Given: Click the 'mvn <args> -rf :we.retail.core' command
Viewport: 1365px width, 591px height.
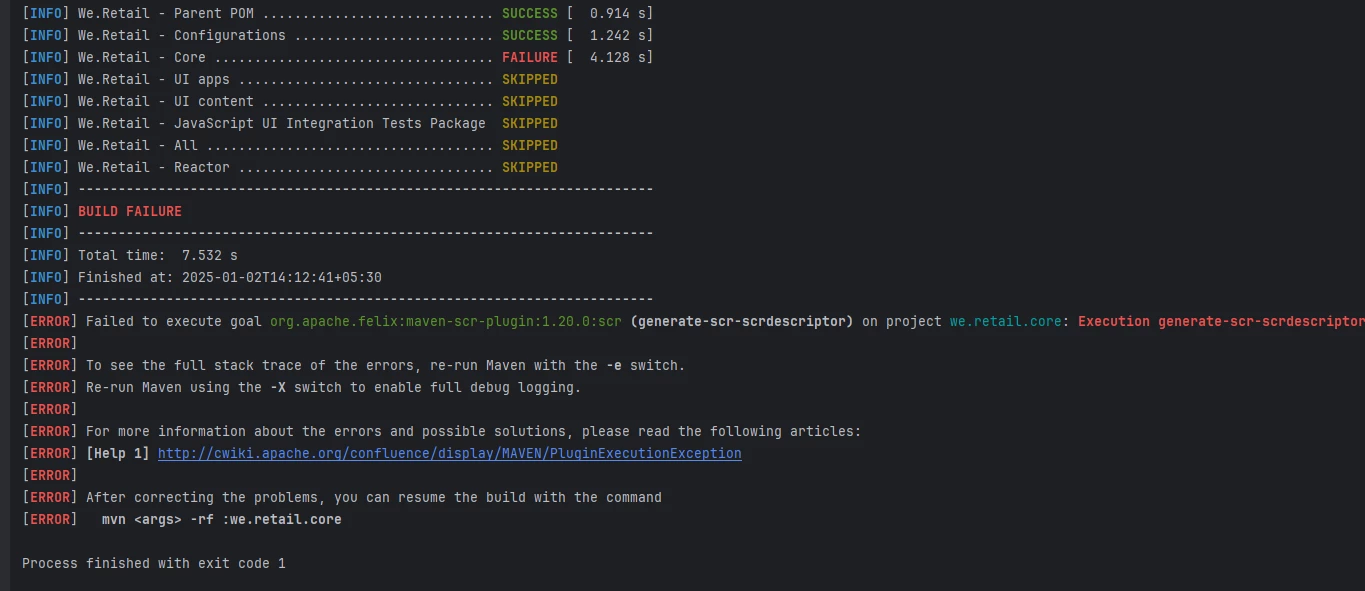Looking at the screenshot, I should coord(222,519).
